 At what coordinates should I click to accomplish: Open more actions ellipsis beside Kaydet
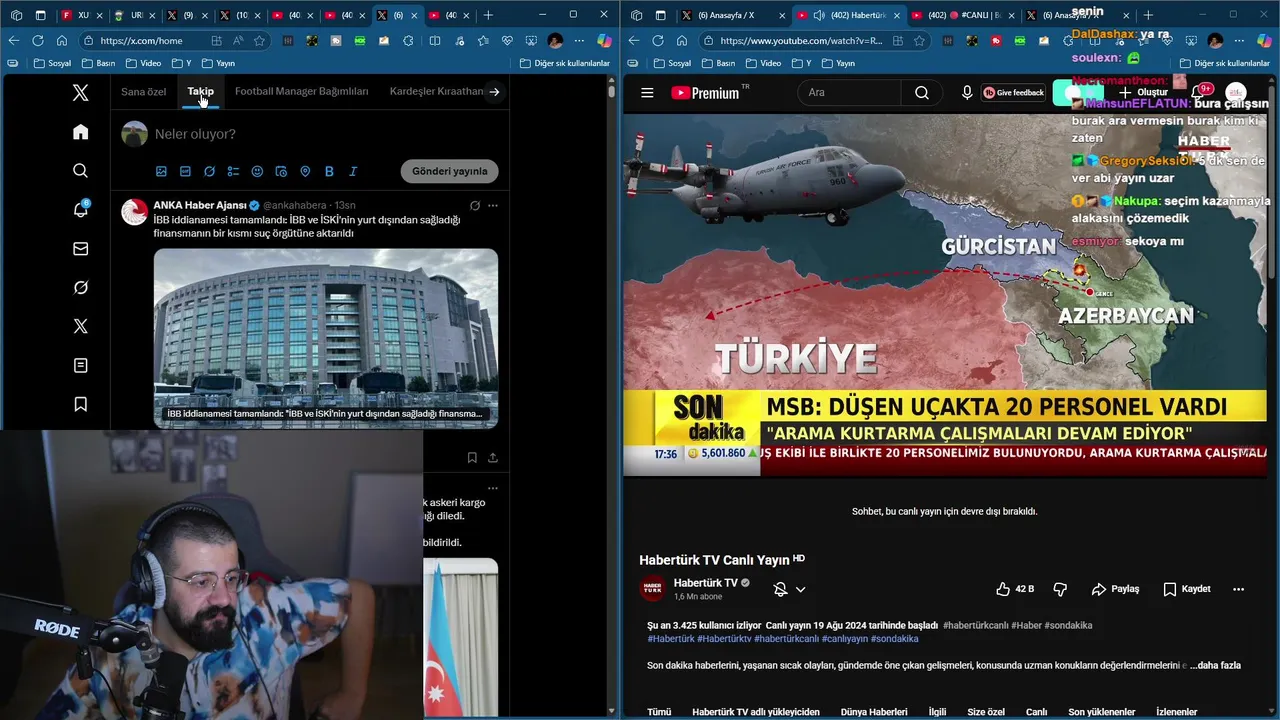[1238, 589]
